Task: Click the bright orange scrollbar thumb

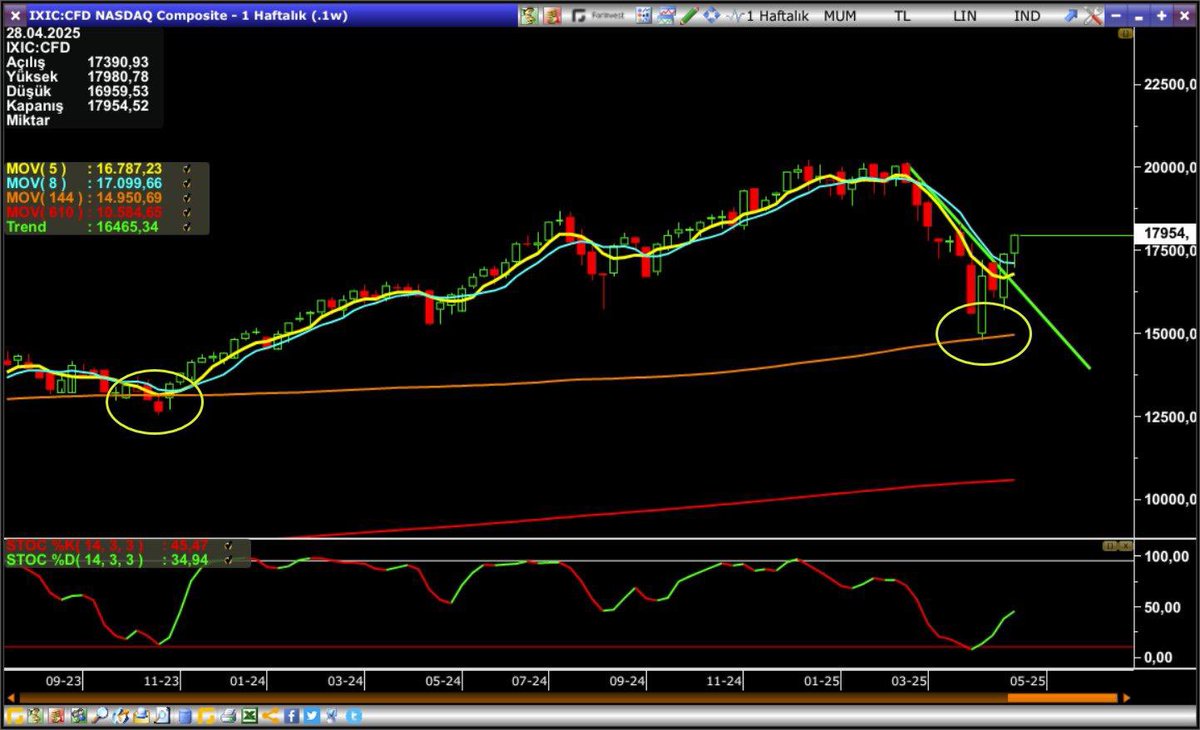Action: (x=1062, y=698)
